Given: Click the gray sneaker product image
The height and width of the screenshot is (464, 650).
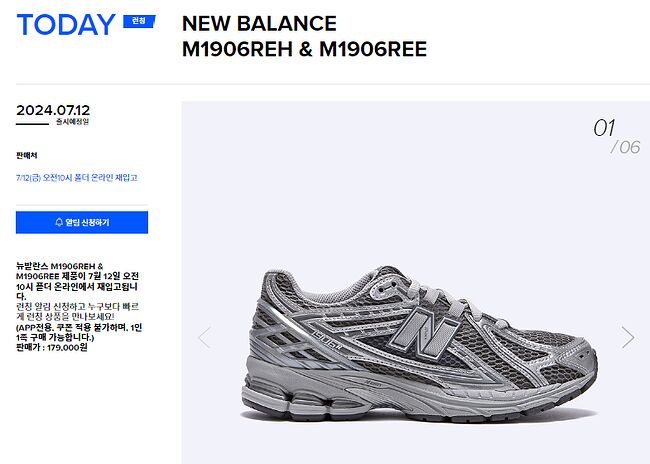Looking at the screenshot, I should [x=419, y=343].
